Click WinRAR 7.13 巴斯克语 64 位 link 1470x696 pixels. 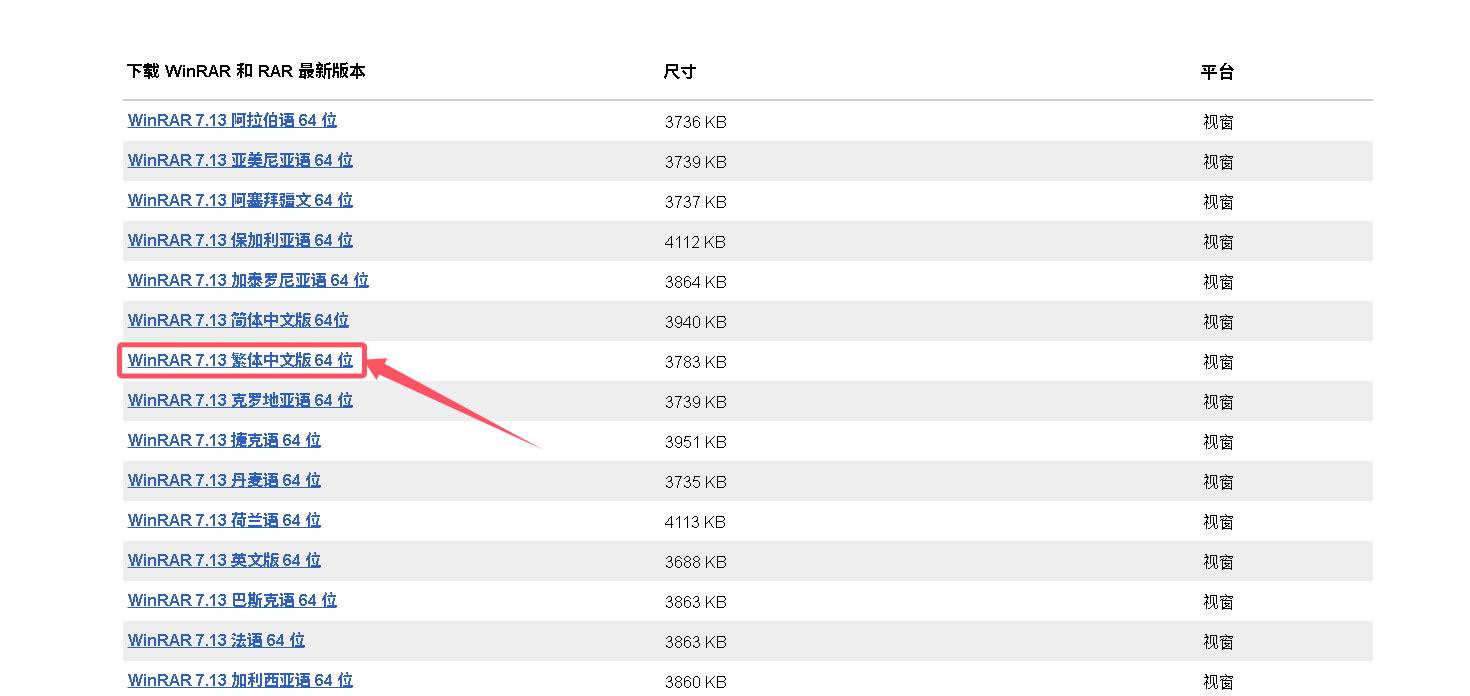pyautogui.click(x=232, y=600)
